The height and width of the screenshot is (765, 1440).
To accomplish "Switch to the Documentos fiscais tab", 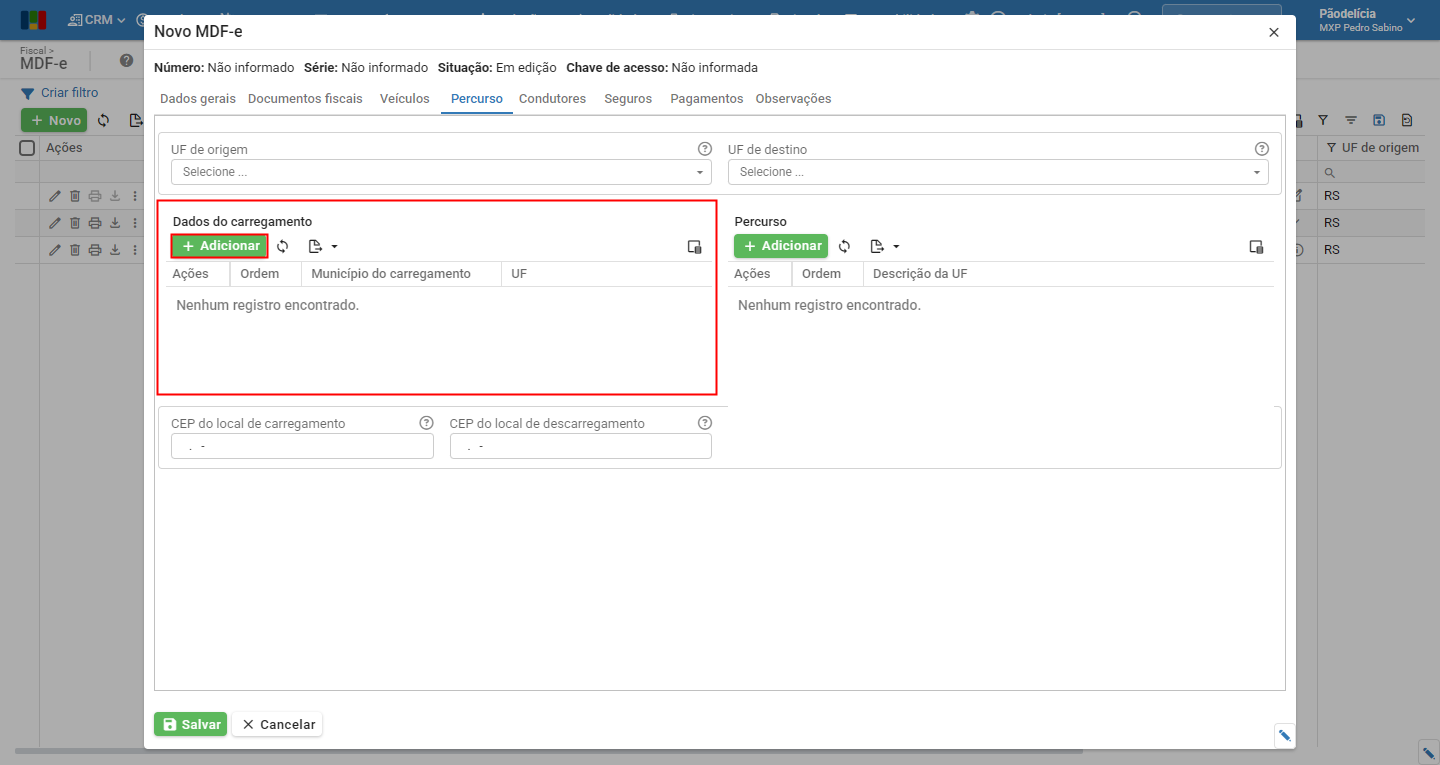I will (305, 99).
